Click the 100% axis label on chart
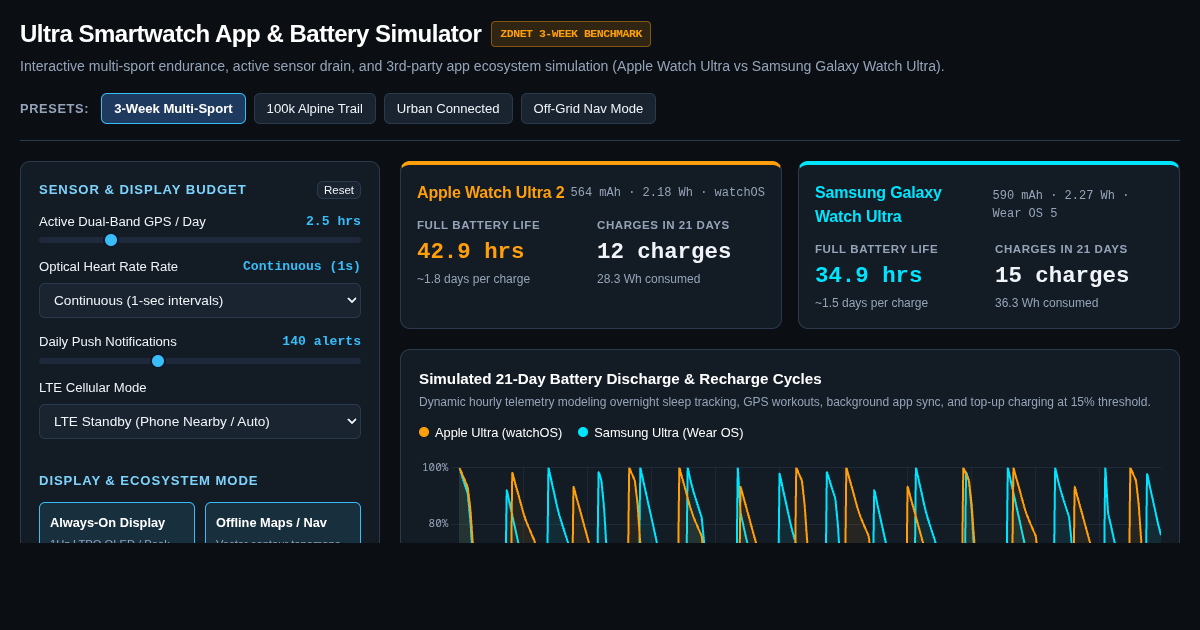The width and height of the screenshot is (1200, 630). (x=435, y=467)
